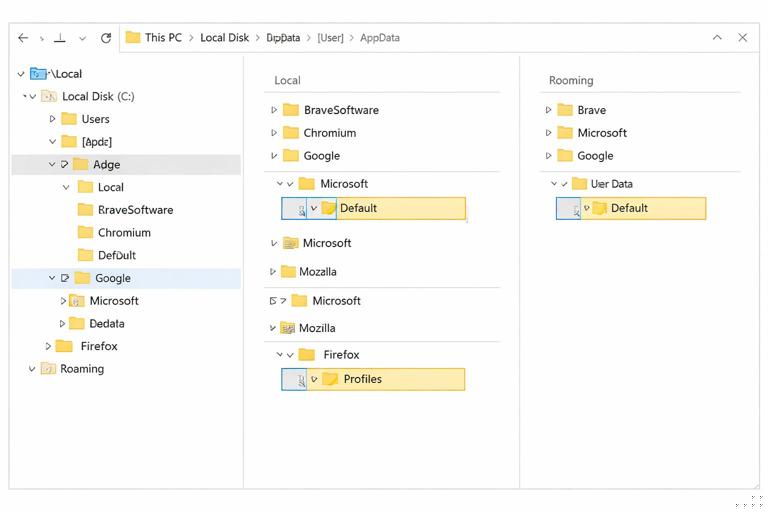Click the Mozalla folder icon
Screen dimensions: 768x512
tap(288, 271)
